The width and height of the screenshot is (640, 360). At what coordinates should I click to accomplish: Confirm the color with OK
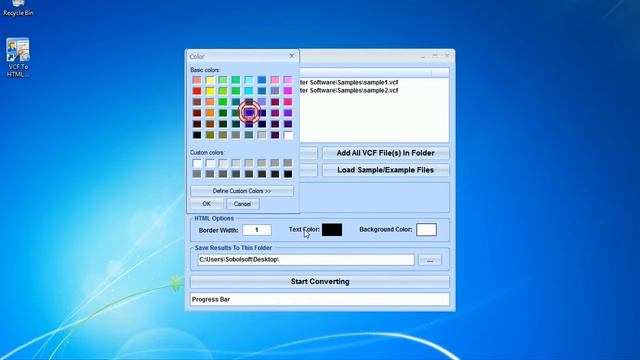[x=207, y=204]
